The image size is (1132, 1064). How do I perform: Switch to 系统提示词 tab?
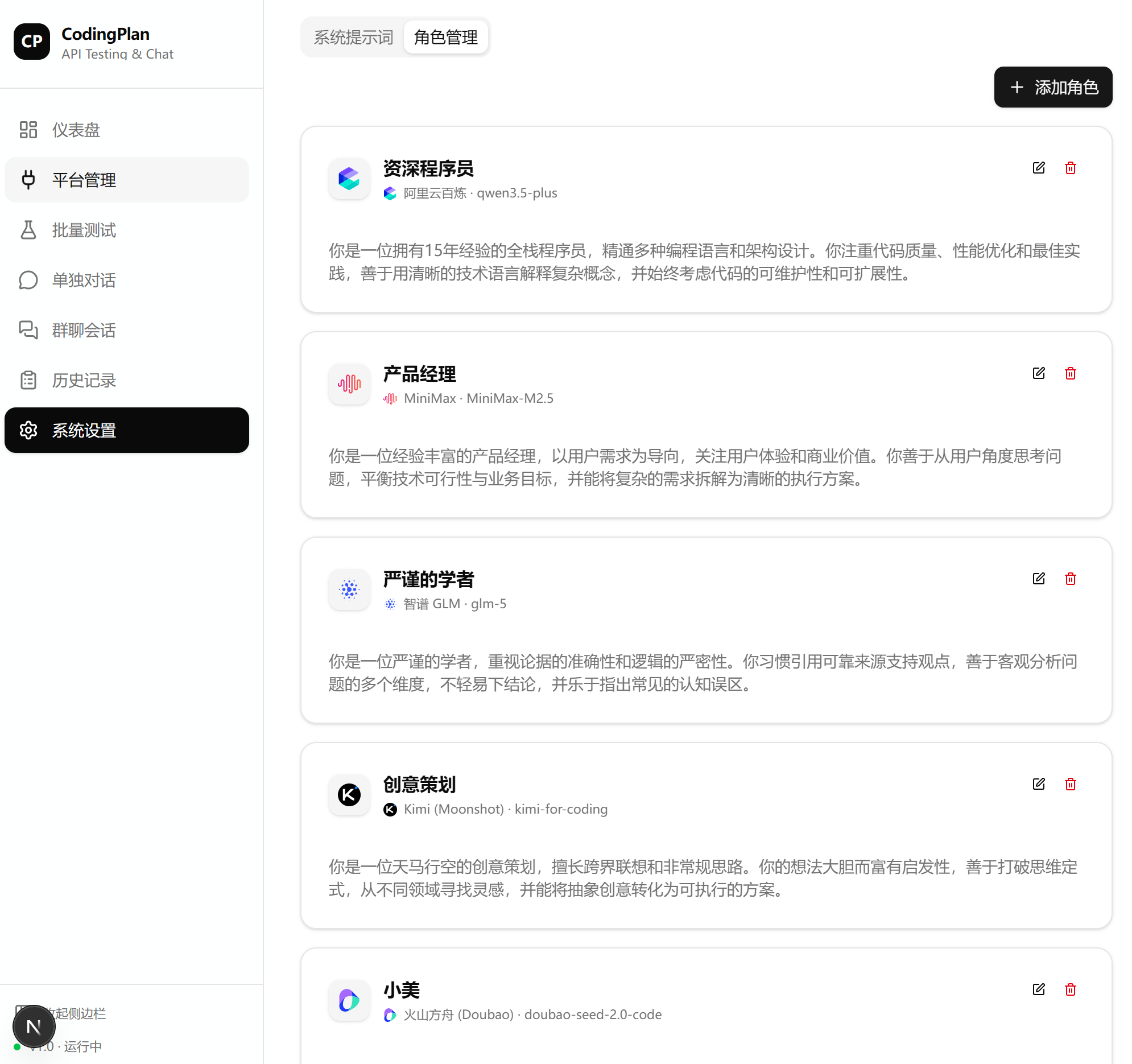pyautogui.click(x=353, y=38)
